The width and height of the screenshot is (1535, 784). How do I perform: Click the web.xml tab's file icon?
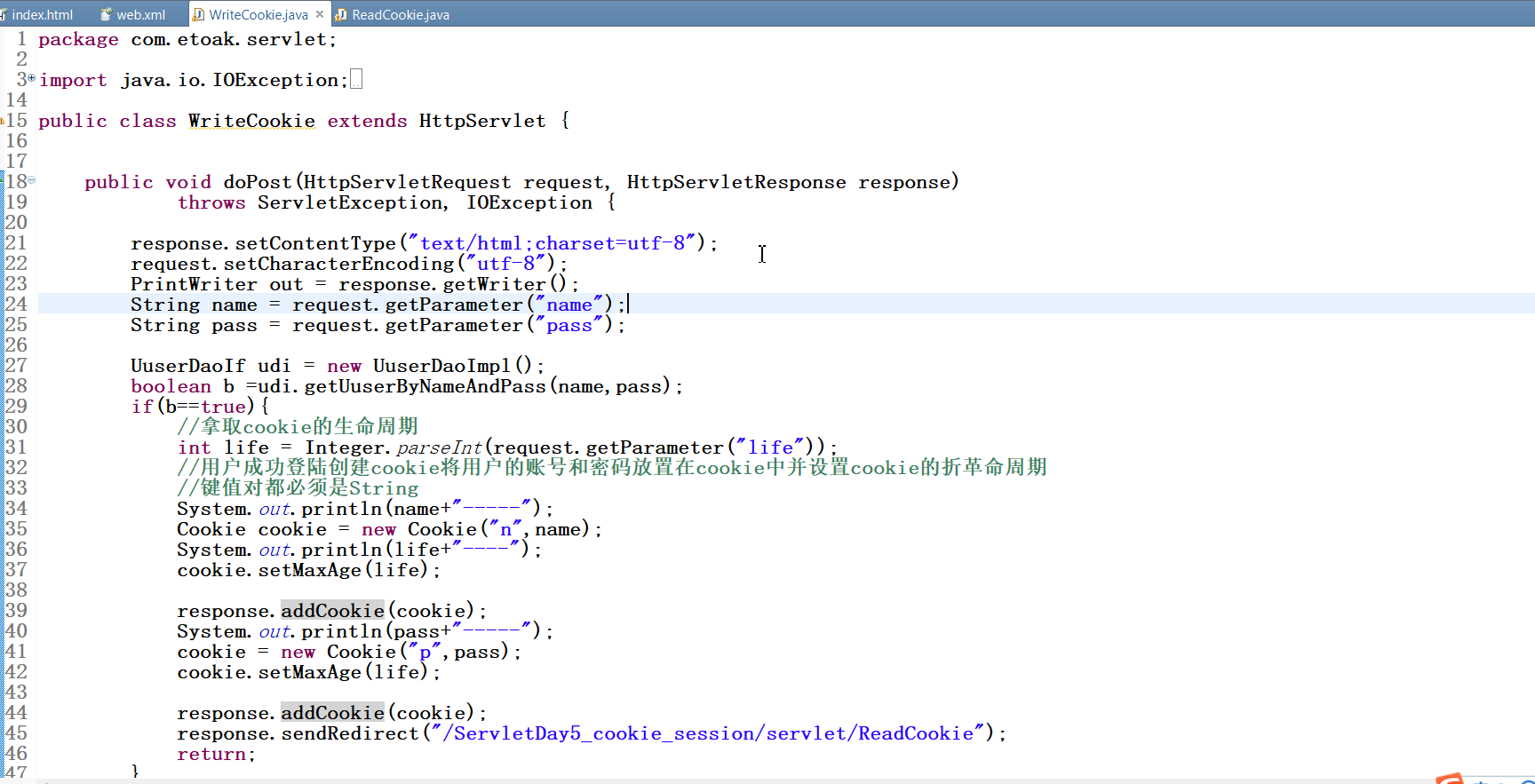[107, 14]
